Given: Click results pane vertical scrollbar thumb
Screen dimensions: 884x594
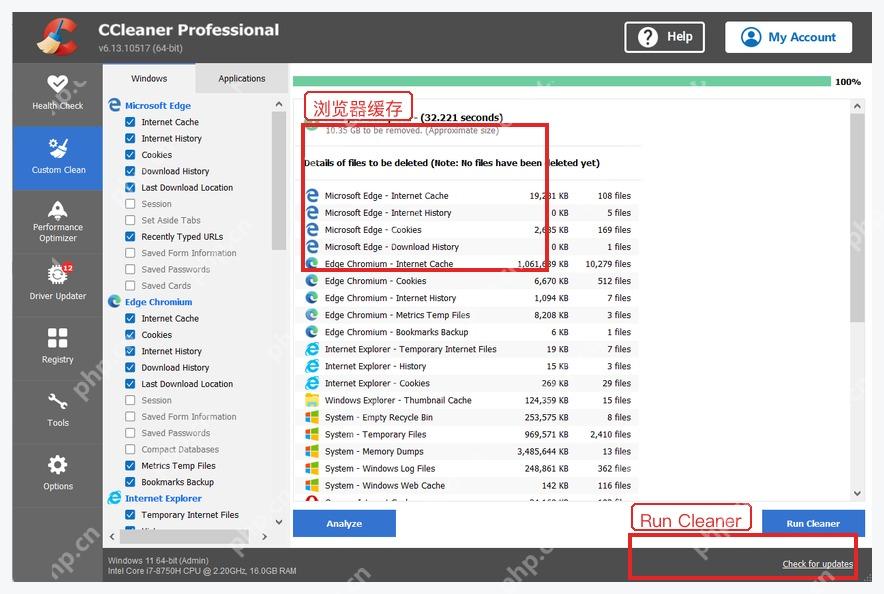Looking at the screenshot, I should tap(857, 218).
